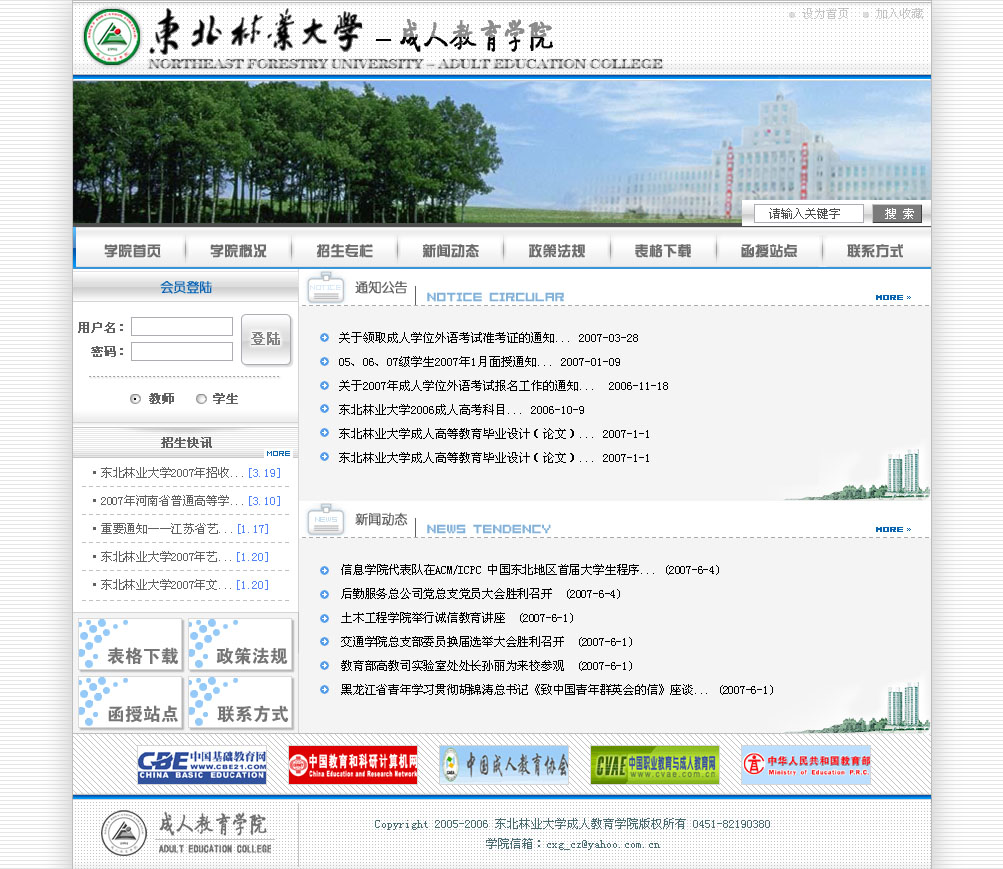Viewport: 1003px width, 869px height.
Task: Switch to the 学院概况 navigation tab
Action: click(x=237, y=251)
